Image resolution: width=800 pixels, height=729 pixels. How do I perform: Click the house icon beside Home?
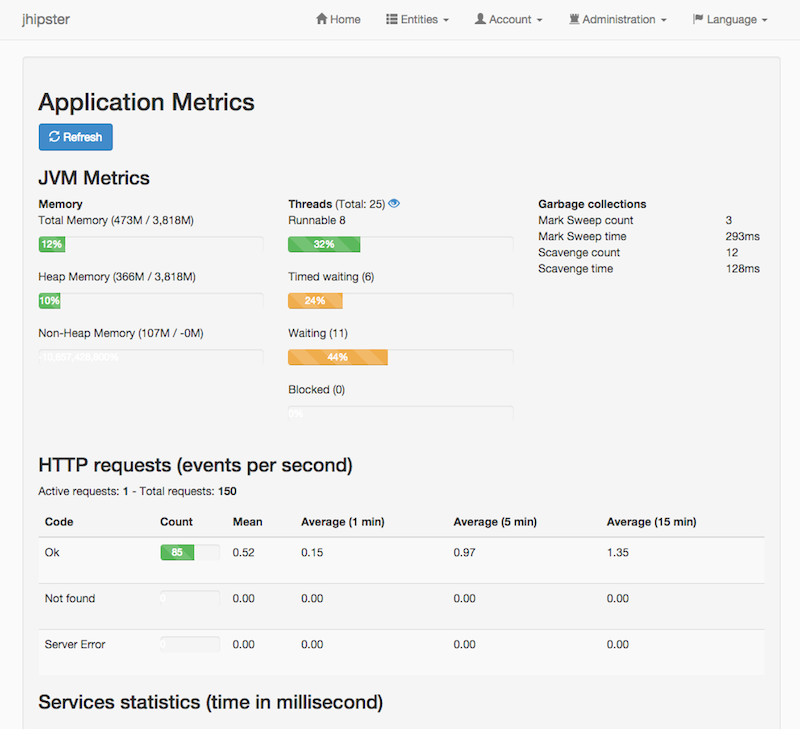(322, 19)
